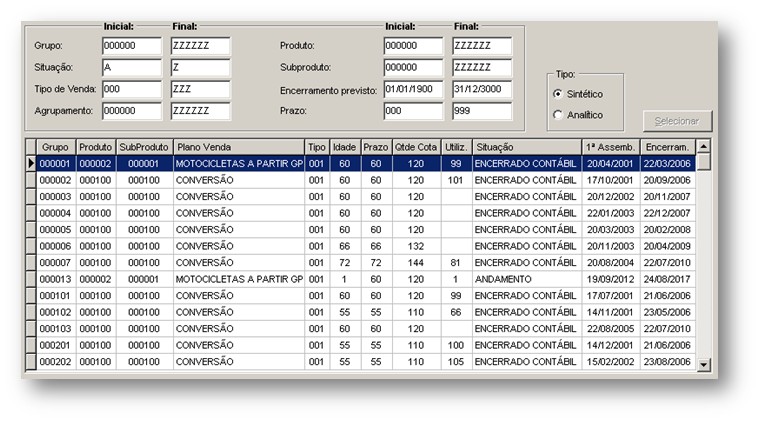Click the Idade column header
Screen dimensions: 760x421
pos(345,147)
